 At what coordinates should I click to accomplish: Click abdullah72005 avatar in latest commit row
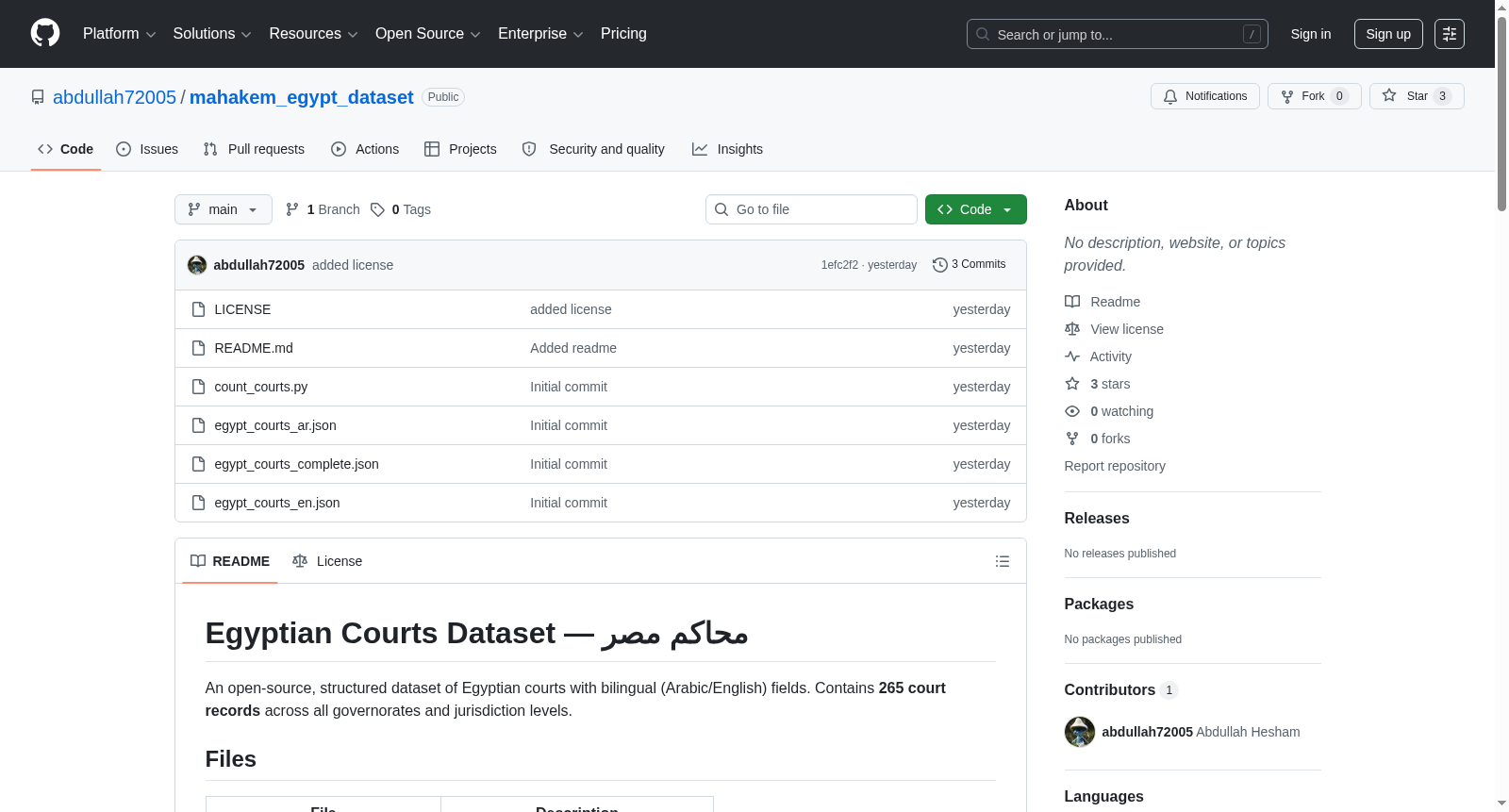(x=197, y=265)
